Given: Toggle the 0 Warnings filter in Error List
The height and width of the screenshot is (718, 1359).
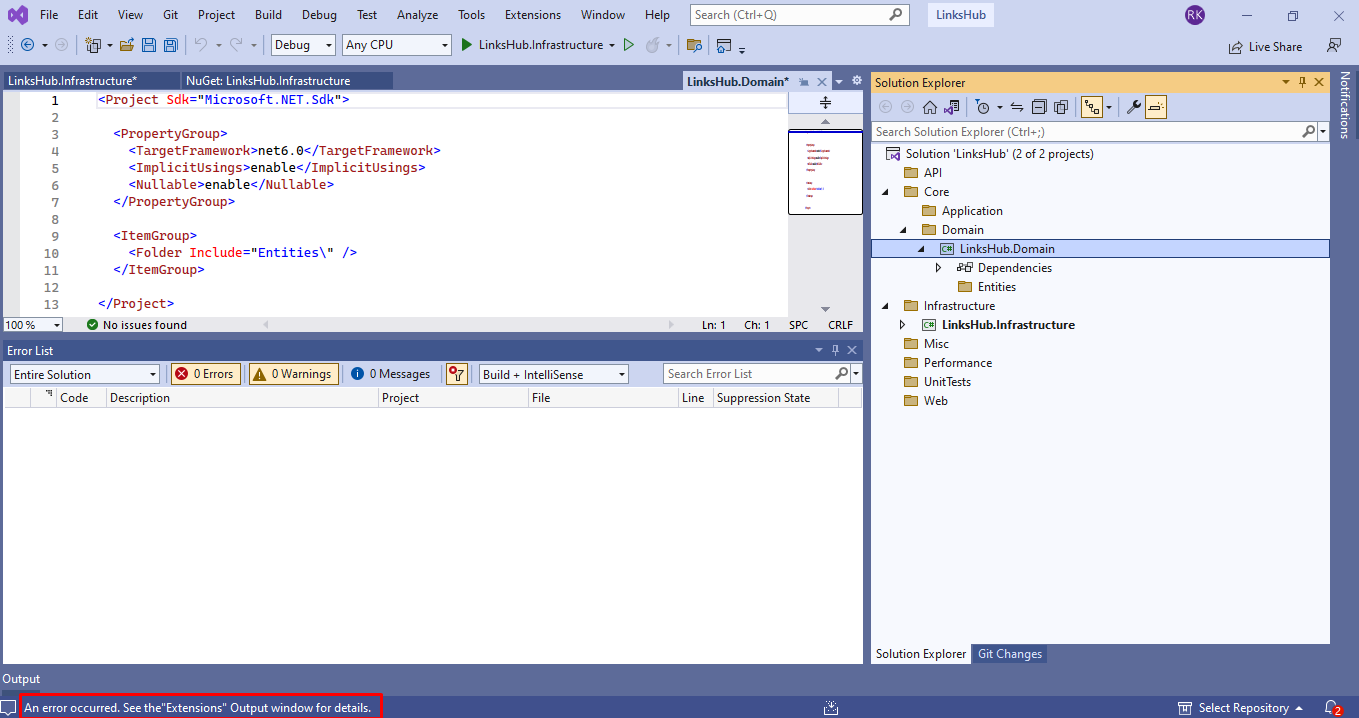Looking at the screenshot, I should (x=292, y=373).
